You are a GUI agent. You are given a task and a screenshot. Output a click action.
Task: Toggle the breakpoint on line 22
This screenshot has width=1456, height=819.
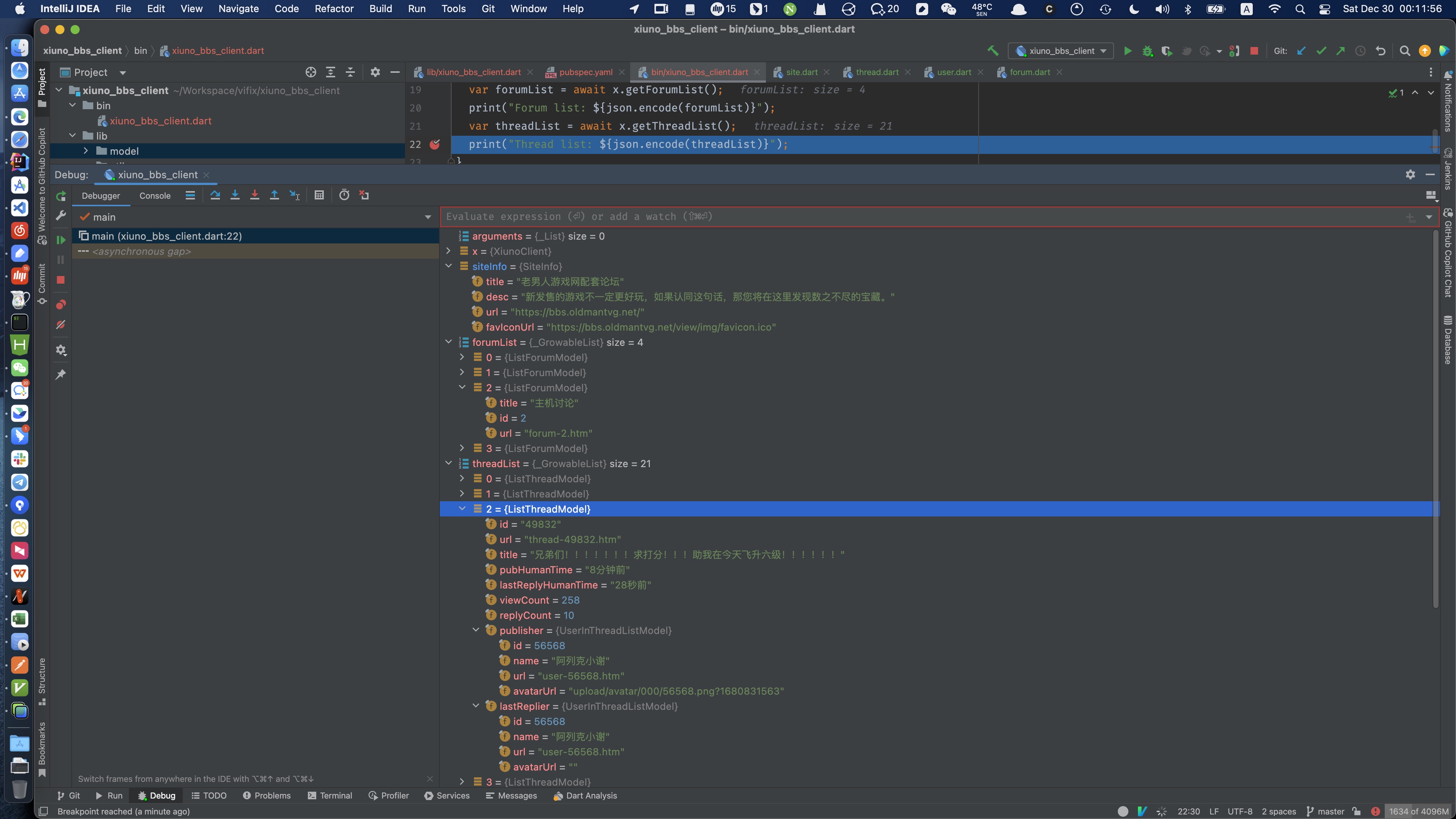pyautogui.click(x=435, y=144)
